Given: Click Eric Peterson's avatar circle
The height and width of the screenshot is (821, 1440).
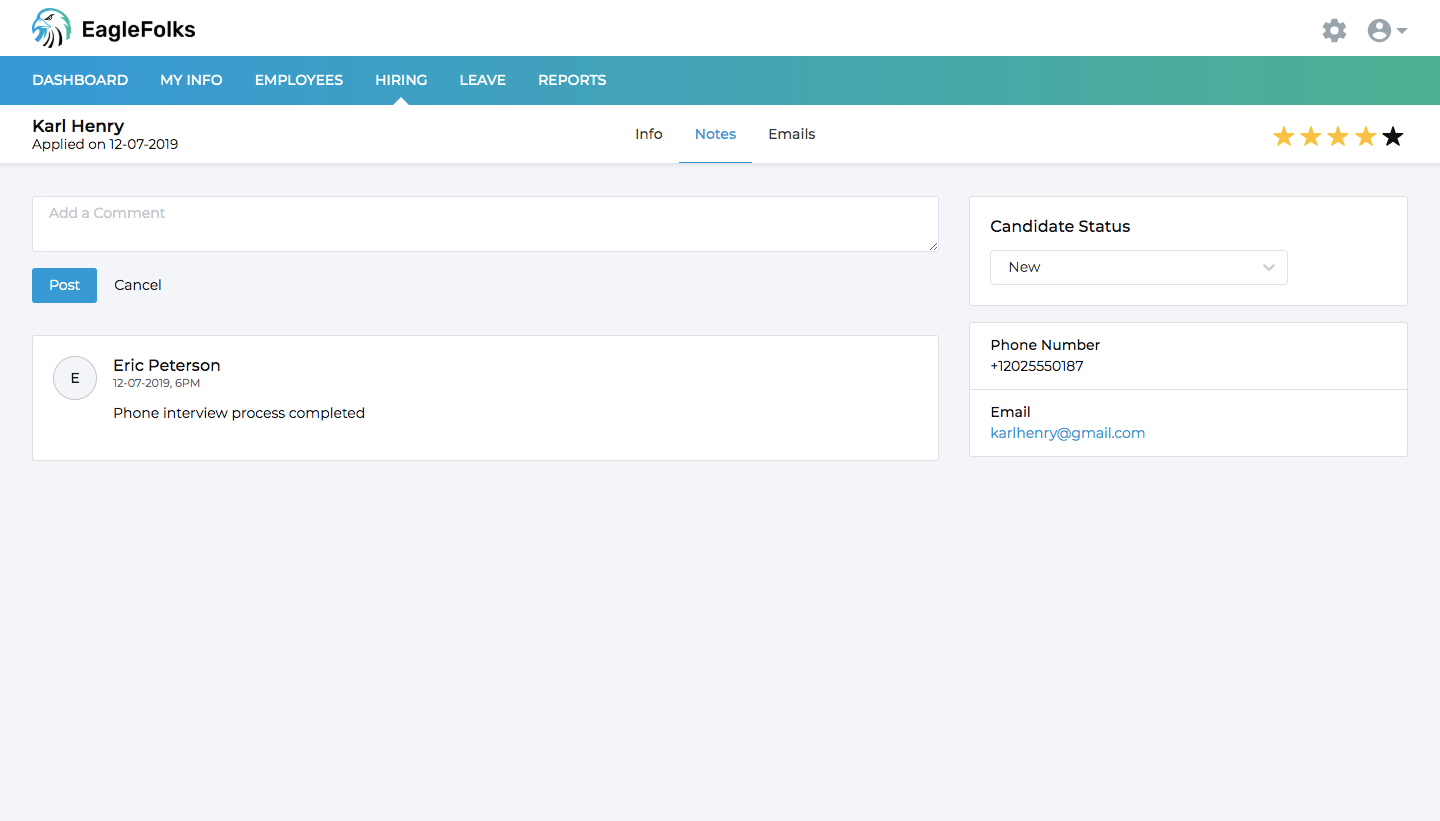Looking at the screenshot, I should [75, 378].
